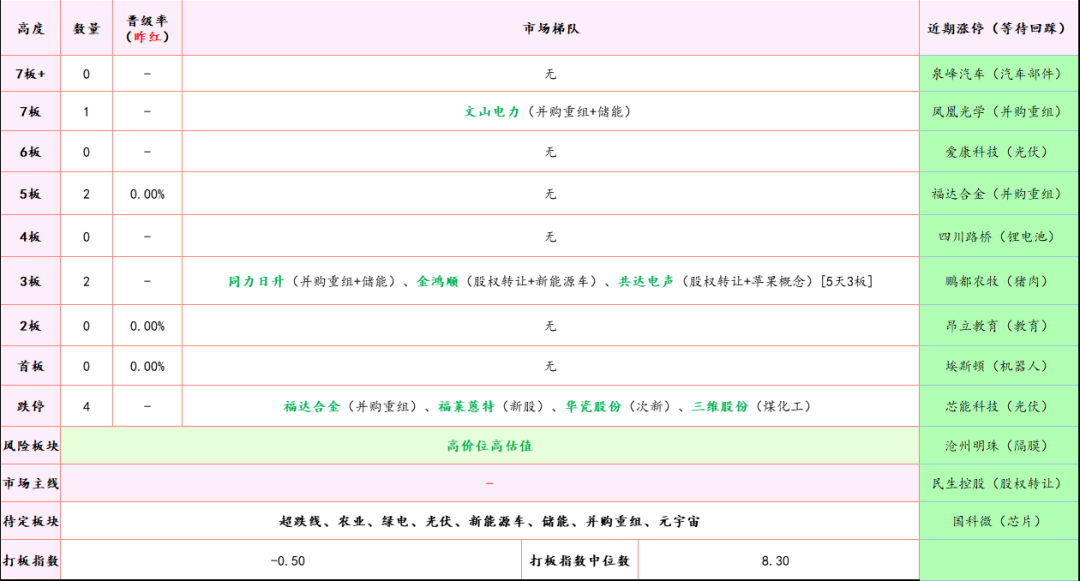Select the 7板 row label
The width and height of the screenshot is (1080, 581).
click(30, 112)
